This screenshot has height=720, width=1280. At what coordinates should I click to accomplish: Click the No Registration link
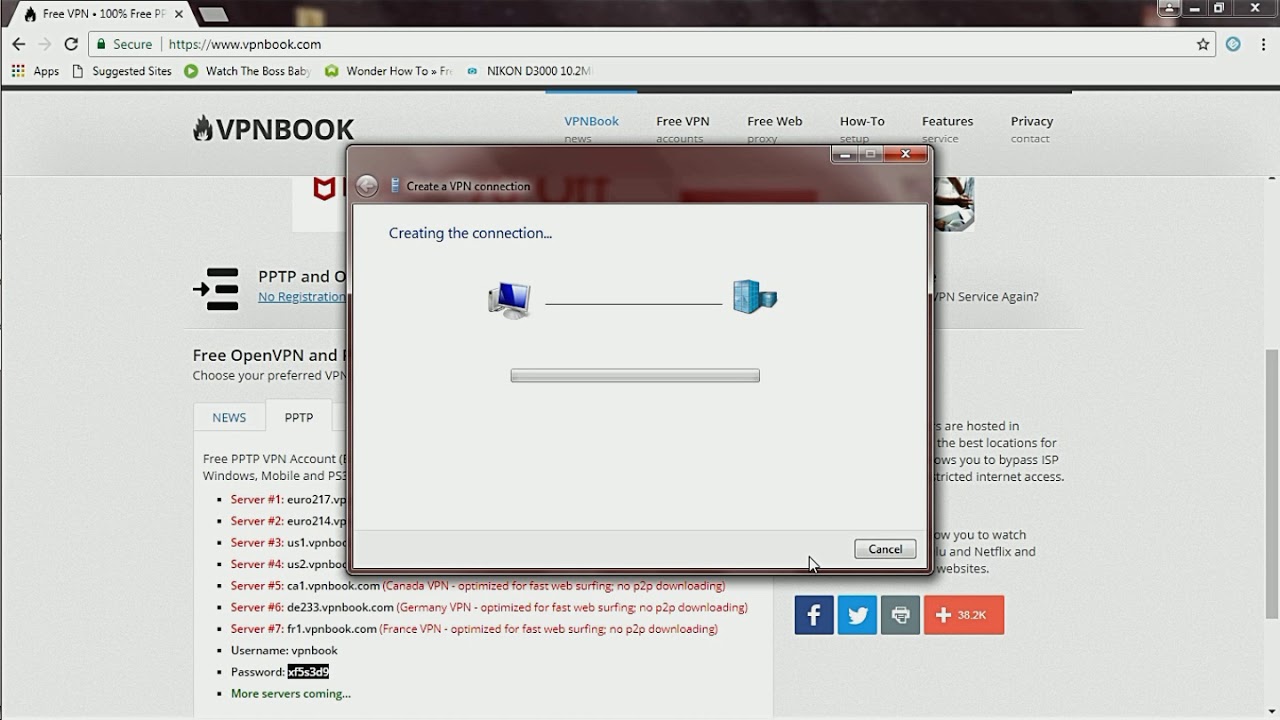click(302, 297)
